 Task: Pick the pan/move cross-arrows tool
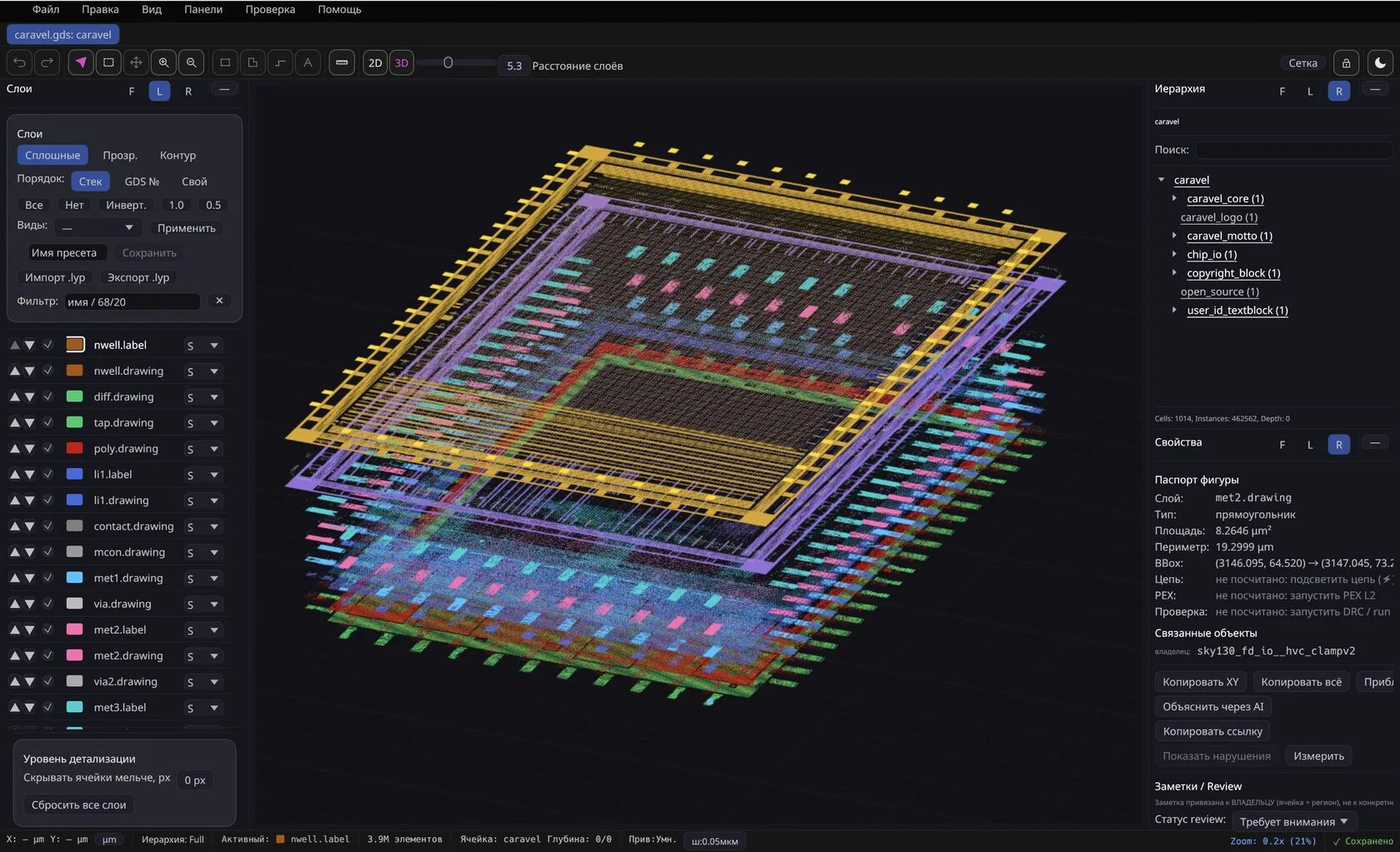coord(136,62)
